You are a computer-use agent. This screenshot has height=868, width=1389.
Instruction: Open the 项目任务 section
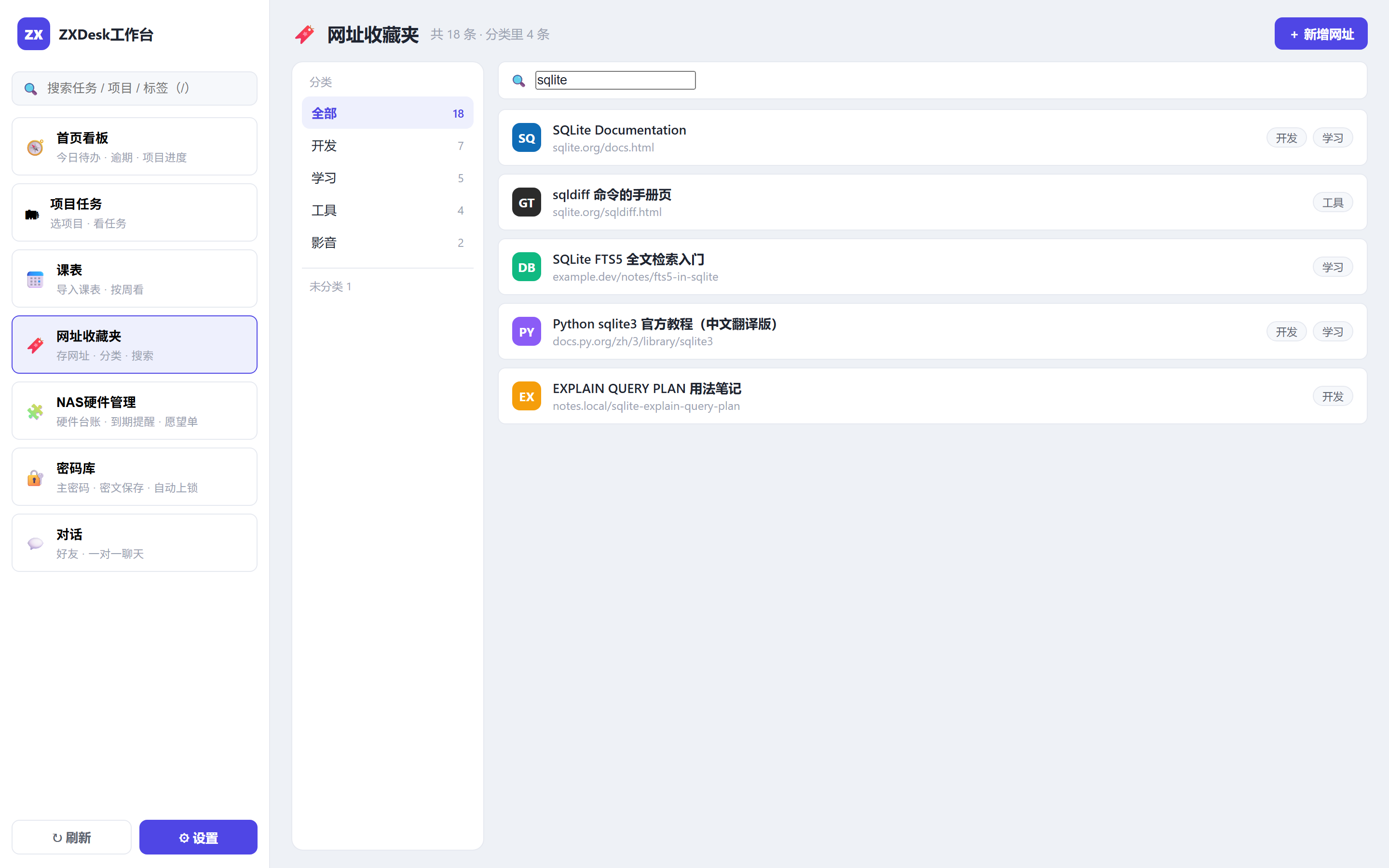pos(134,212)
